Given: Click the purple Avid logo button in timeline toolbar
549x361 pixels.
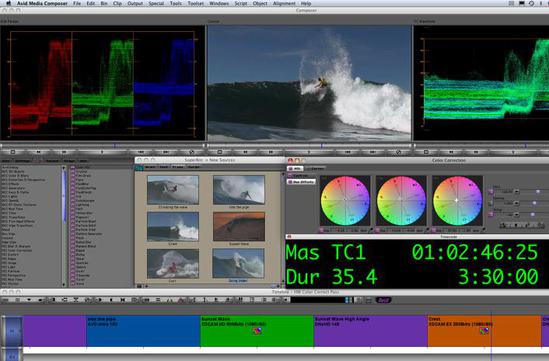Looking at the screenshot, I should pos(383,300).
